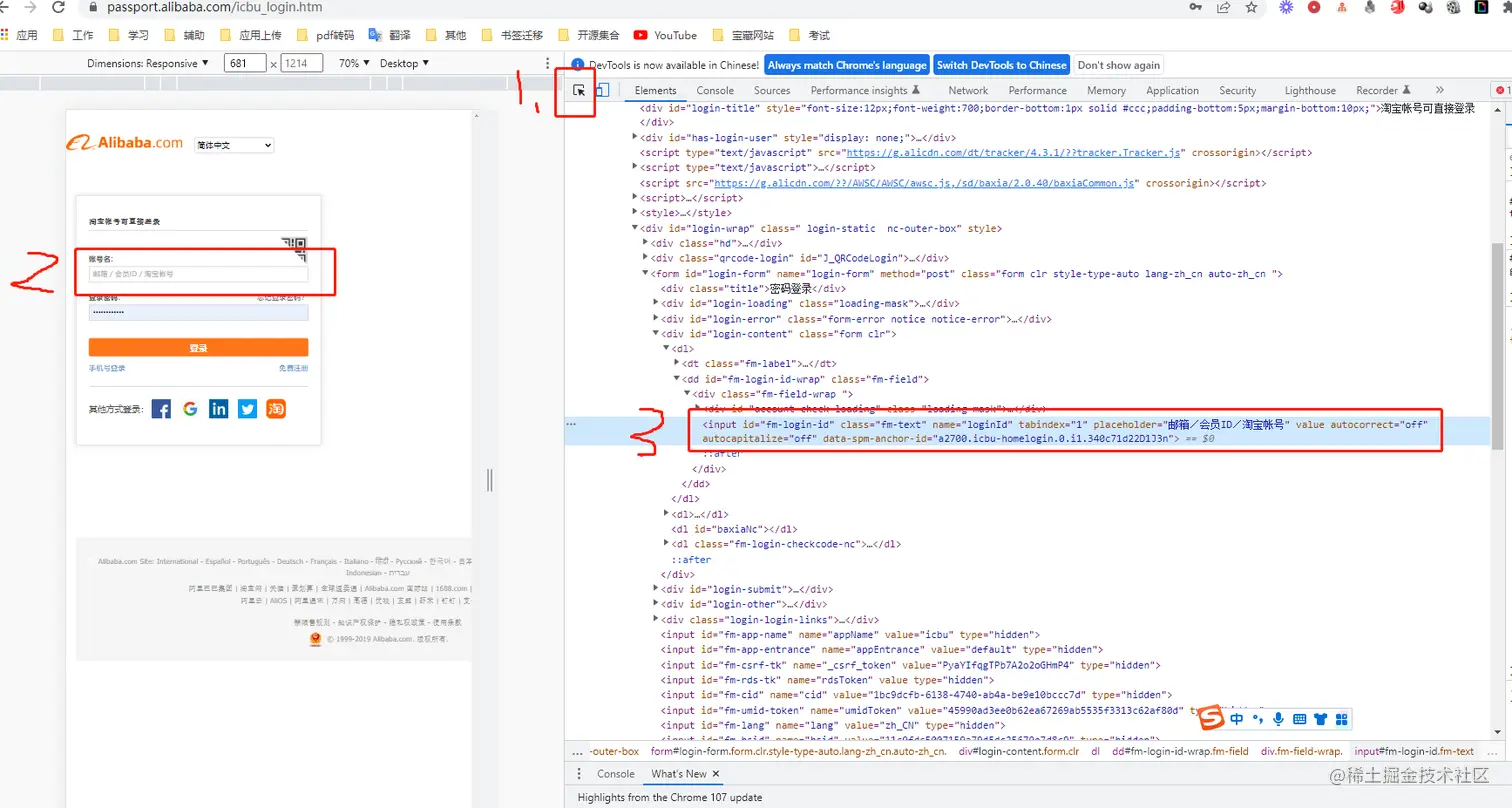The width and height of the screenshot is (1512, 808).
Task: Select the fm-csrf-tk input node
Action: coord(910,665)
